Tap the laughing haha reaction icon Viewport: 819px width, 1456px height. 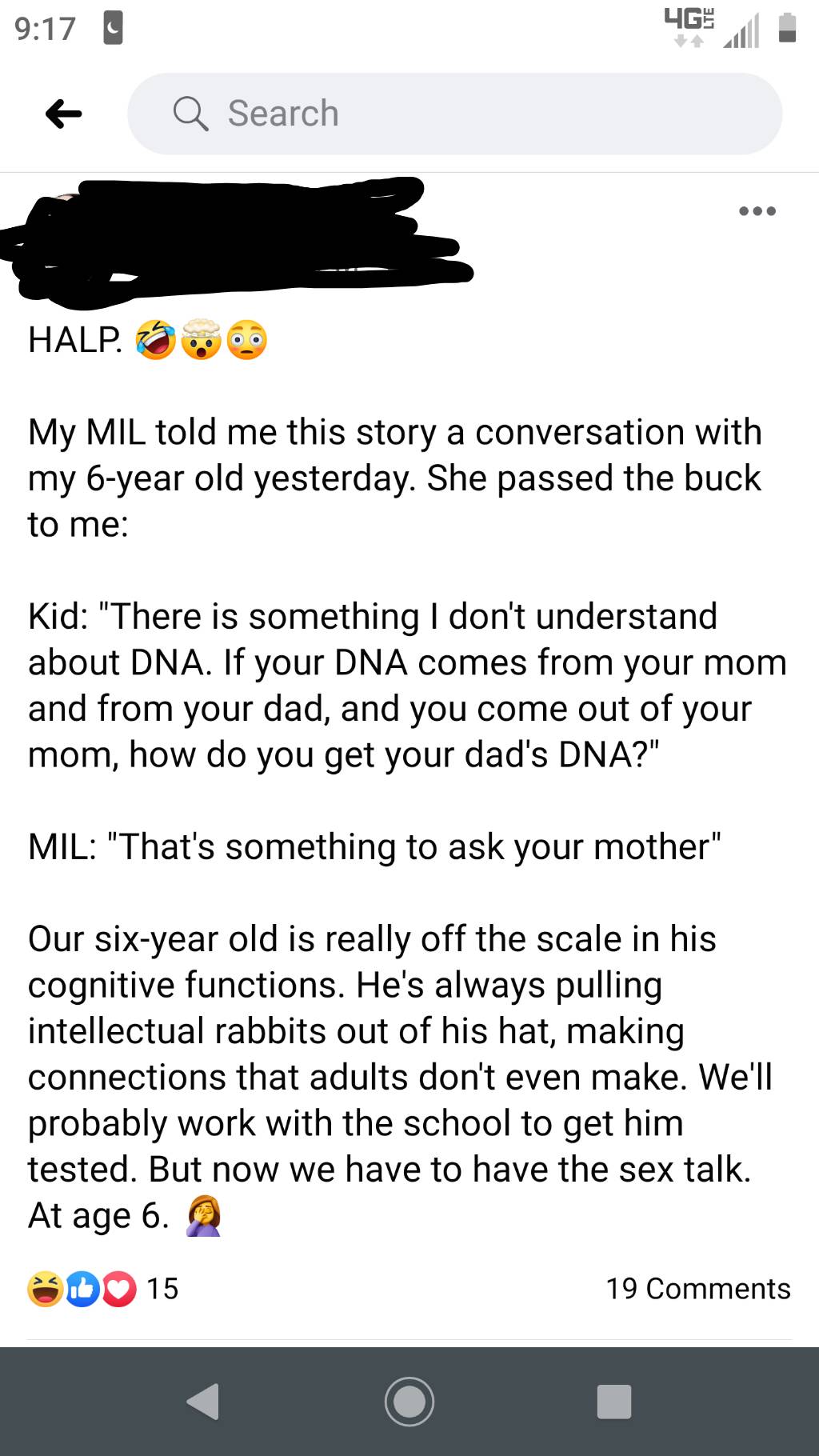[45, 1289]
